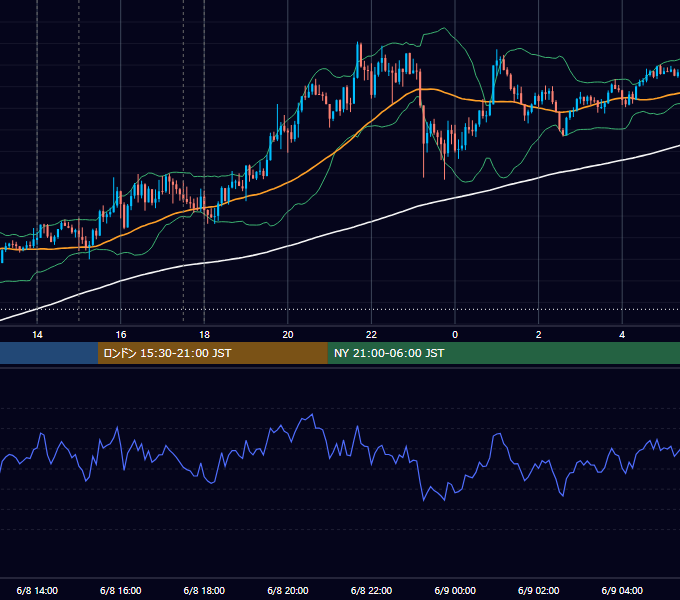Click the hour label 0 on price chart axis
Viewport: 680px width, 600px height.
[455, 335]
